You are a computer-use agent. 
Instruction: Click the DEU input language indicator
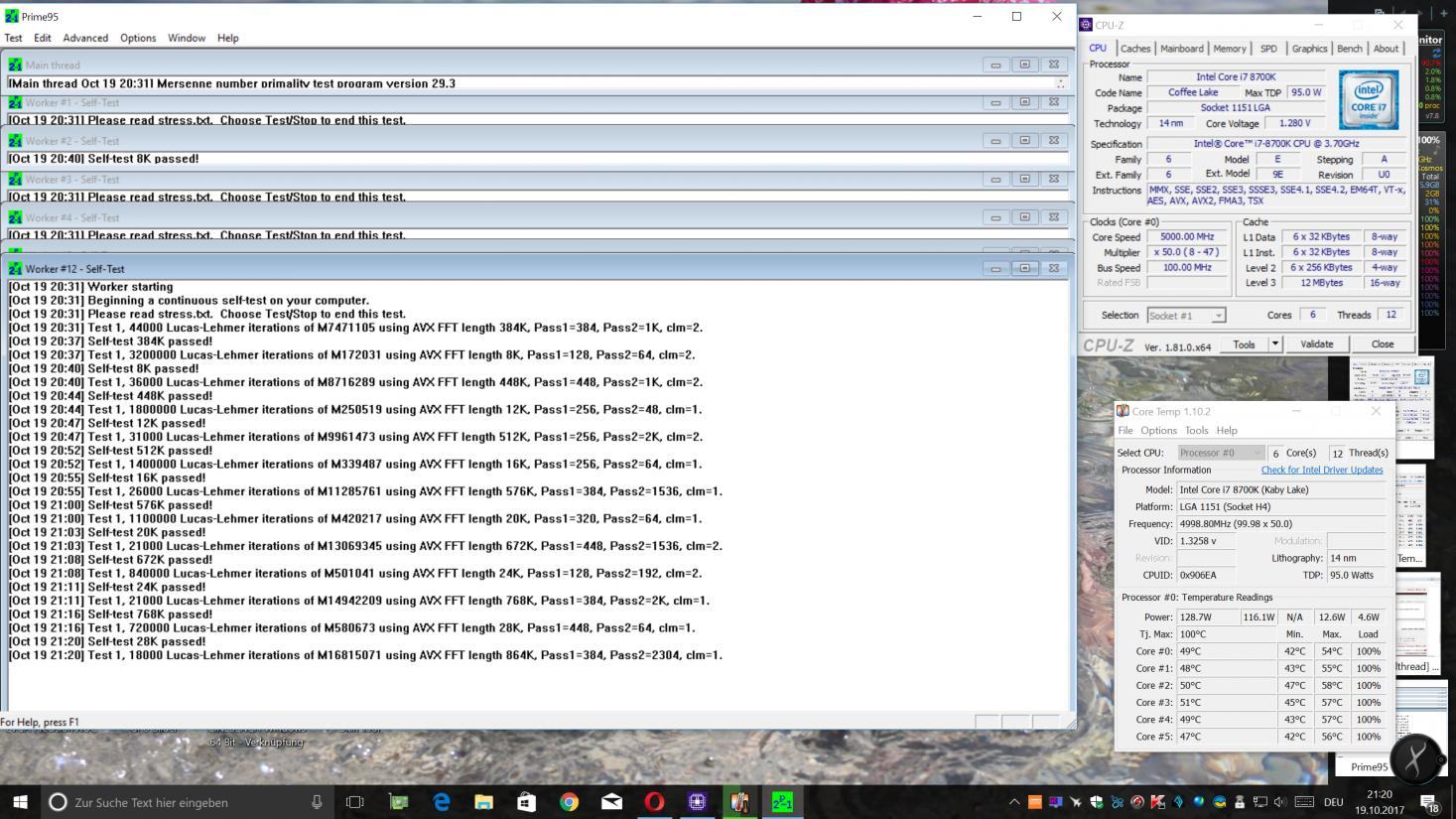(x=1333, y=802)
